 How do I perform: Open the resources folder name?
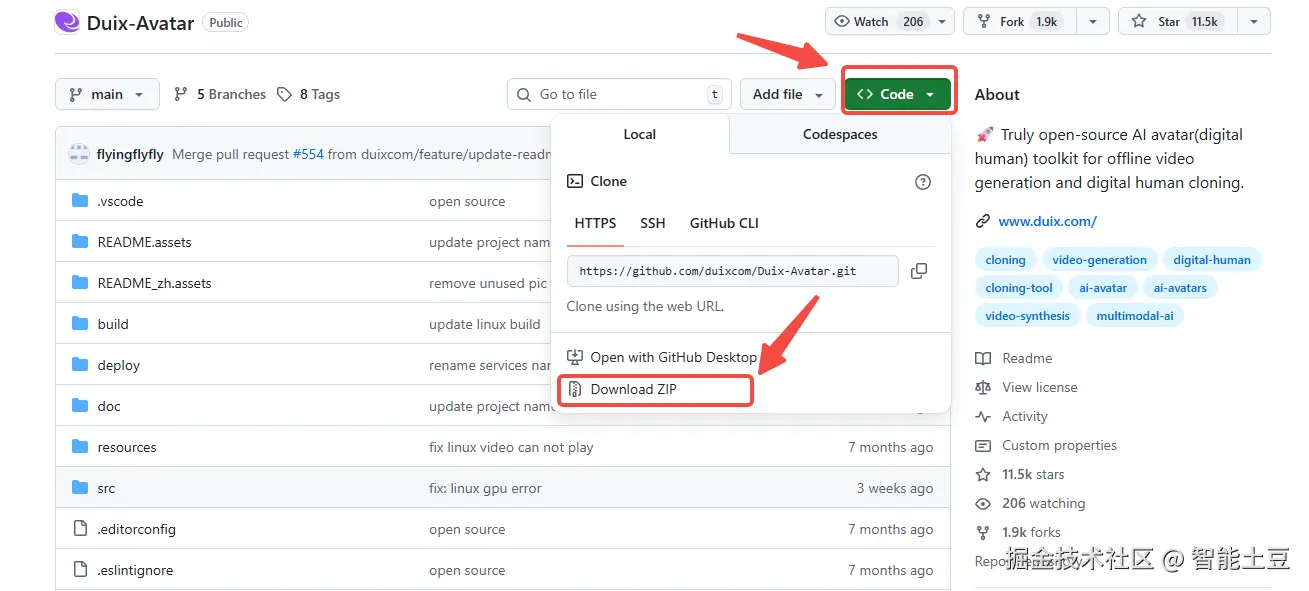pyautogui.click(x=127, y=447)
